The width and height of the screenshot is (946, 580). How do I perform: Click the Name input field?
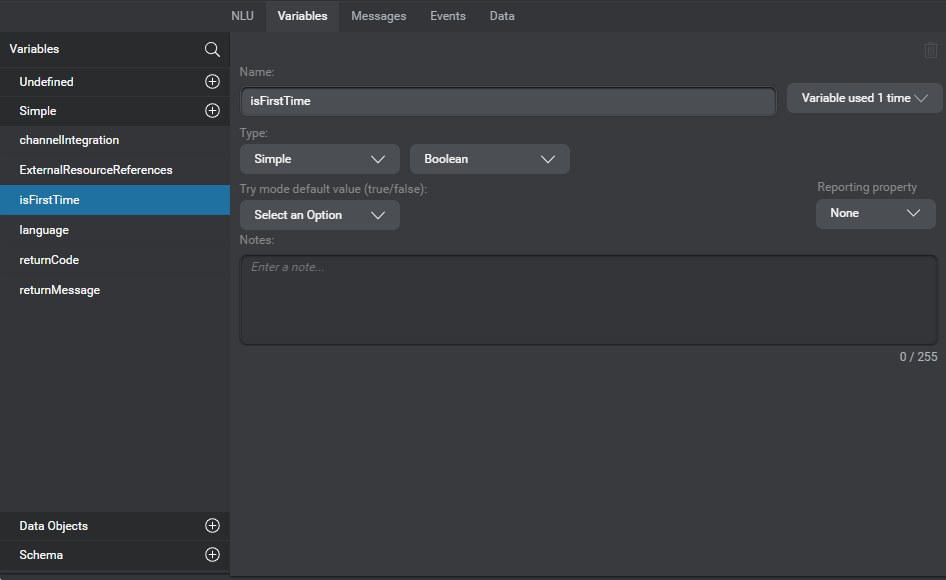507,101
